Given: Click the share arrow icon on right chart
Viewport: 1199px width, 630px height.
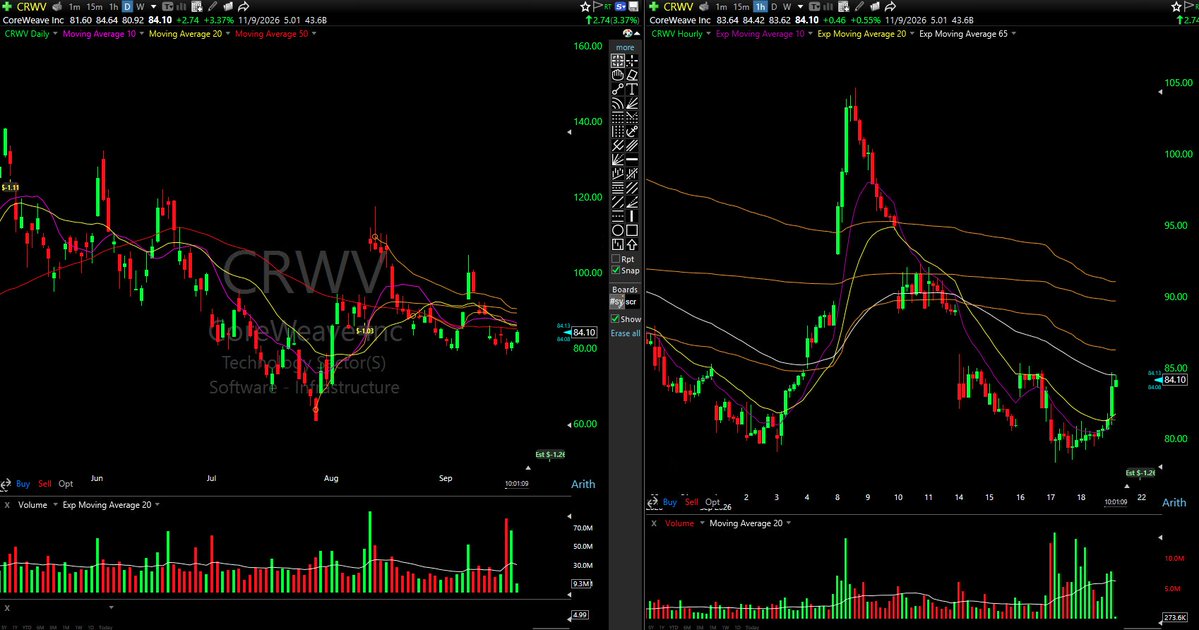Looking at the screenshot, I should (890, 7).
